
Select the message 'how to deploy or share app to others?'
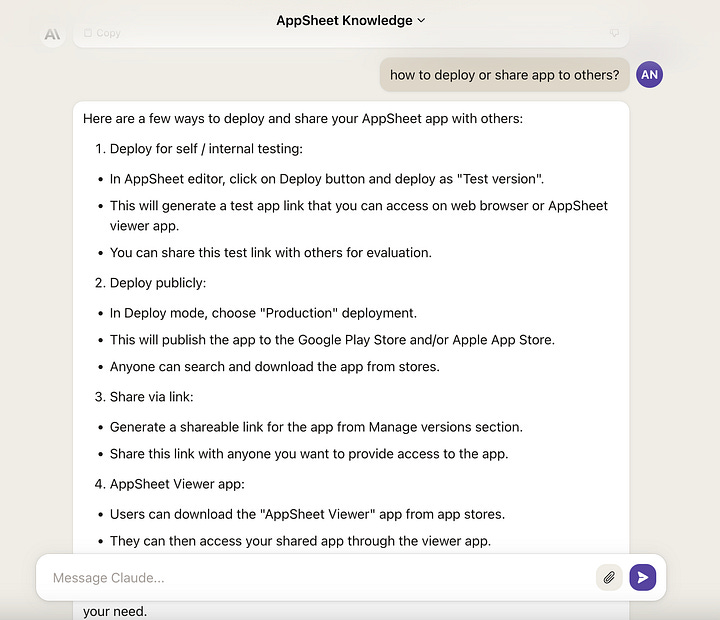(504, 75)
